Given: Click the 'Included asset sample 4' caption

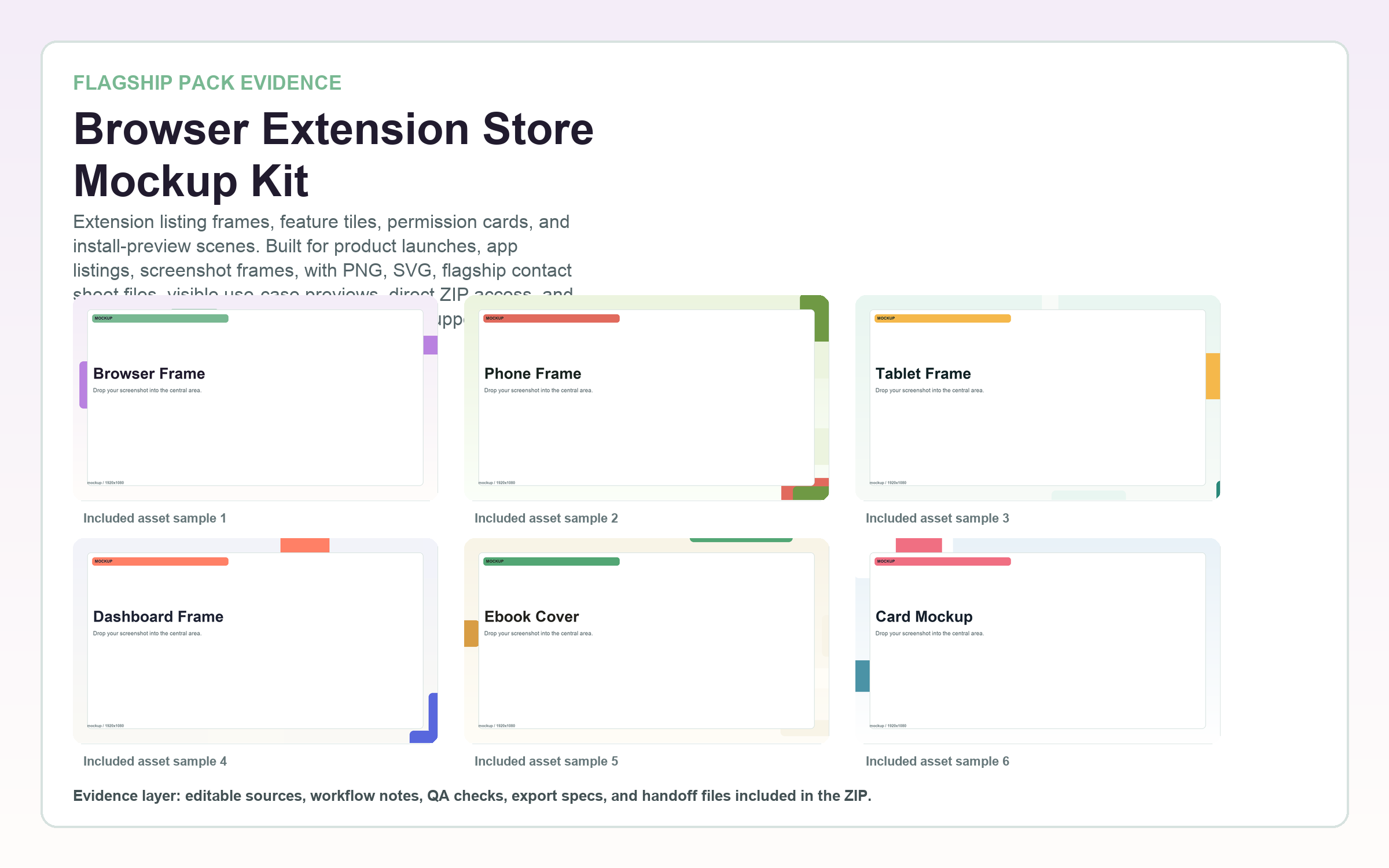Looking at the screenshot, I should pos(155,762).
